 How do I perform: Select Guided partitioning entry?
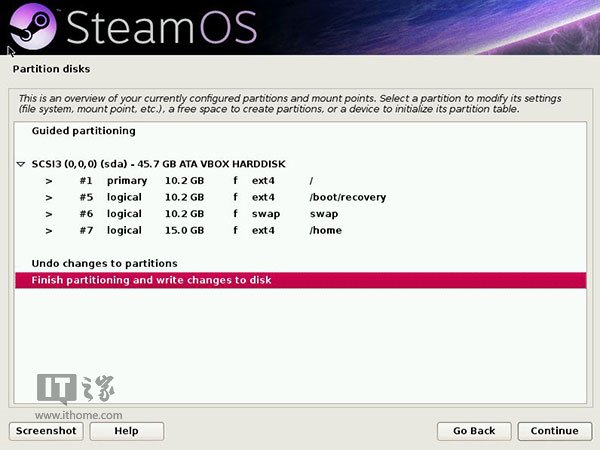(301, 131)
